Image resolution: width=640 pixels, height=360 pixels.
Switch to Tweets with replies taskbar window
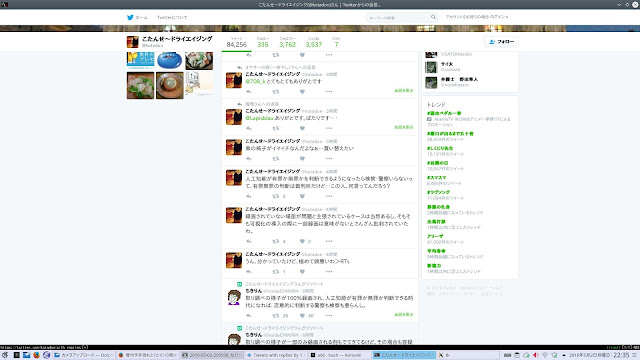(276, 355)
